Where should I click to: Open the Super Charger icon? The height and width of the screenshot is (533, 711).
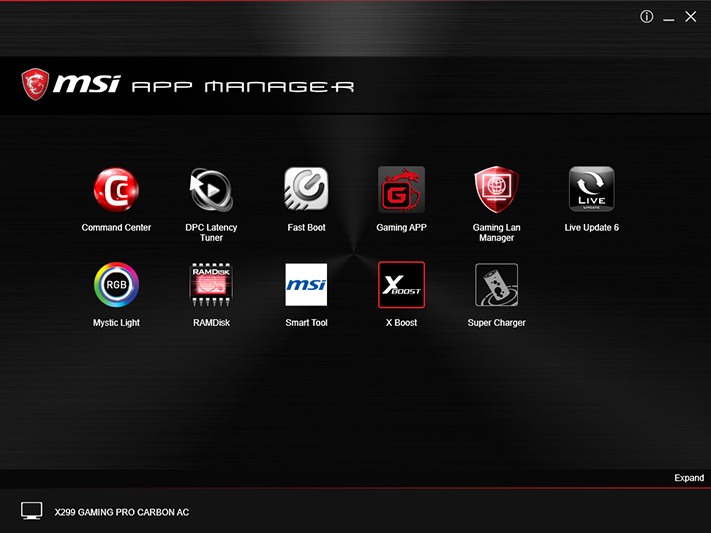(x=497, y=284)
